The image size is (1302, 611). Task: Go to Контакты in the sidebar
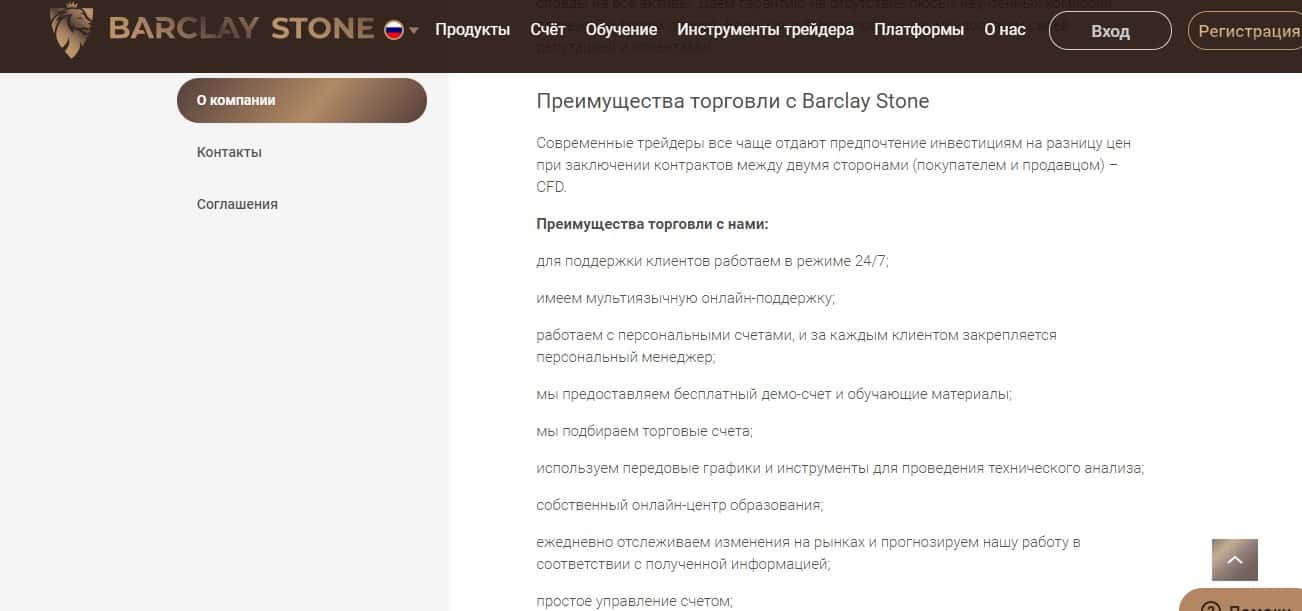click(229, 152)
